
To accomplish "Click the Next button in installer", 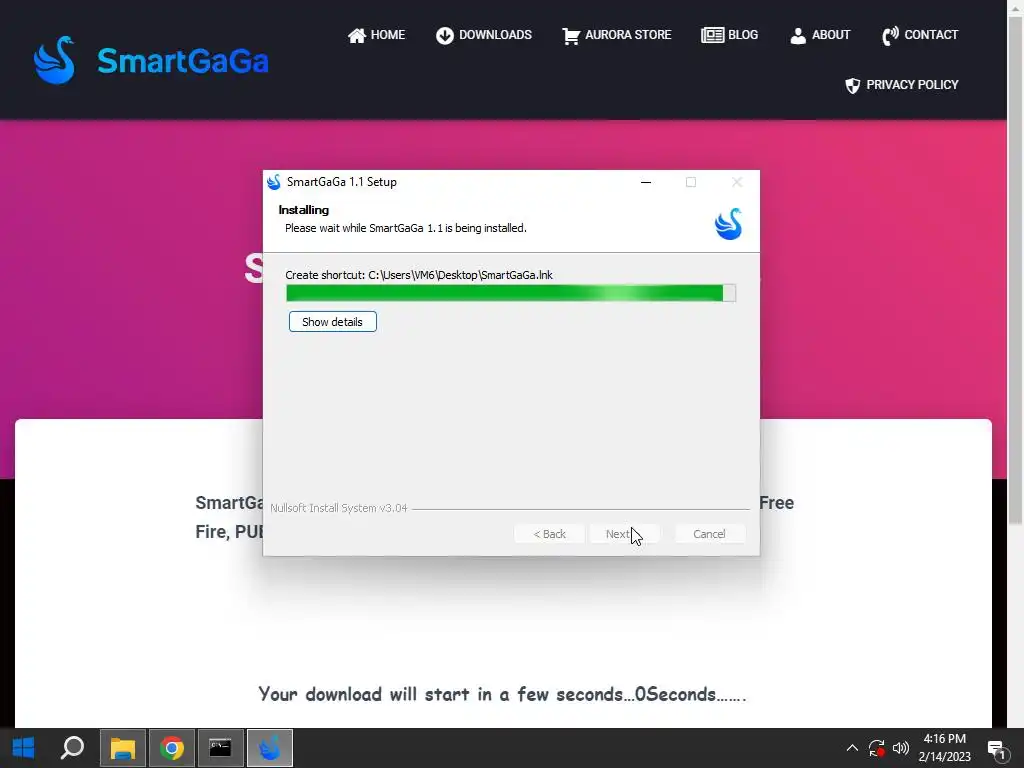I will [x=623, y=534].
